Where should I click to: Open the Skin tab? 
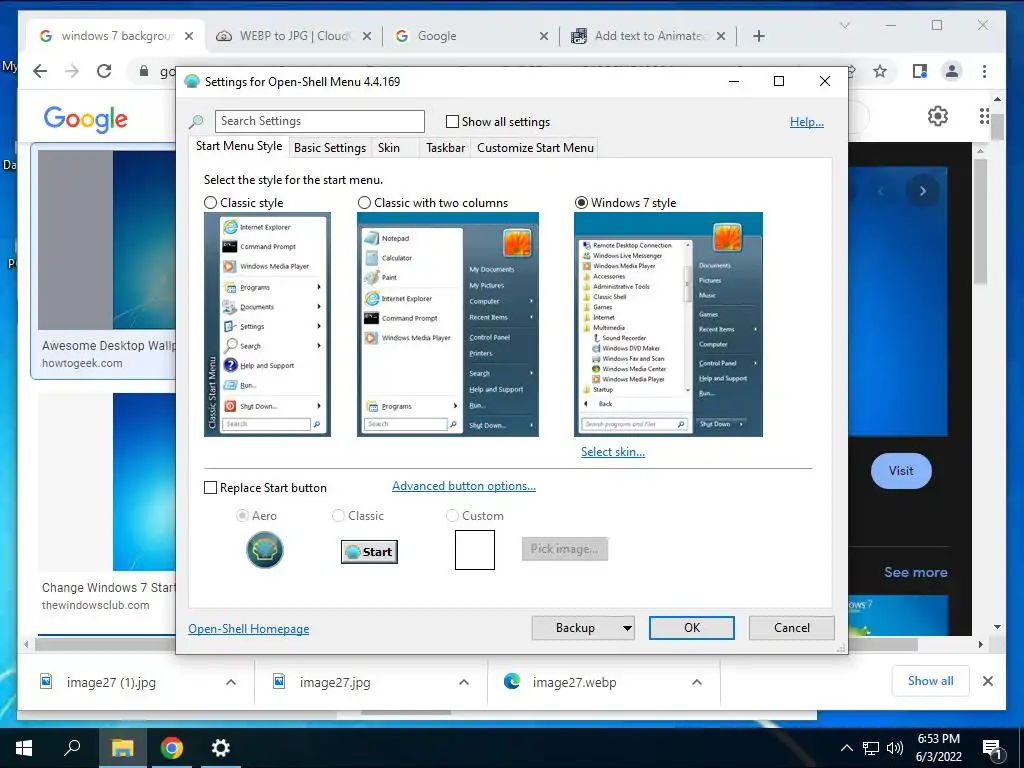tap(389, 148)
